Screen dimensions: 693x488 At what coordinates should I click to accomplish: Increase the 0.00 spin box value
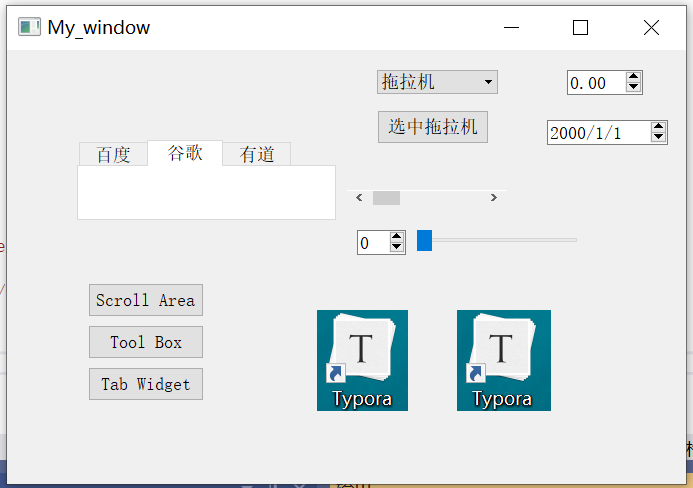coord(633,76)
